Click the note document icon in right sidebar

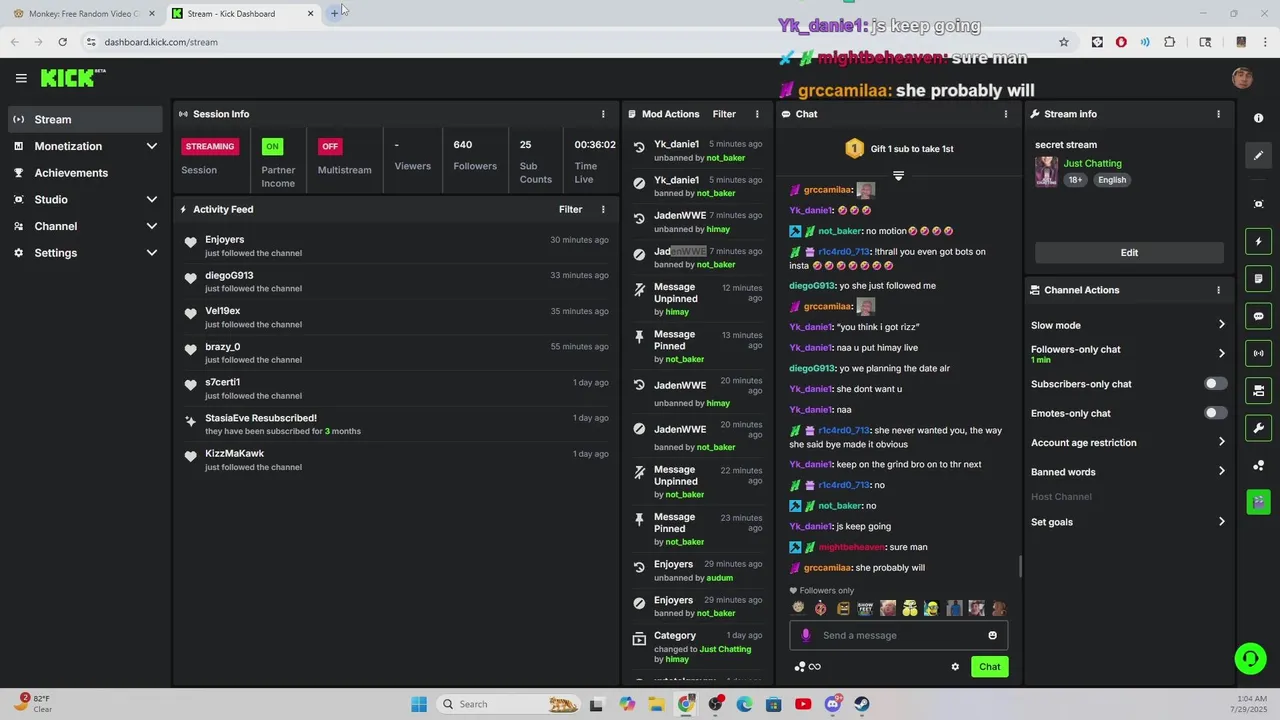pyautogui.click(x=1258, y=278)
